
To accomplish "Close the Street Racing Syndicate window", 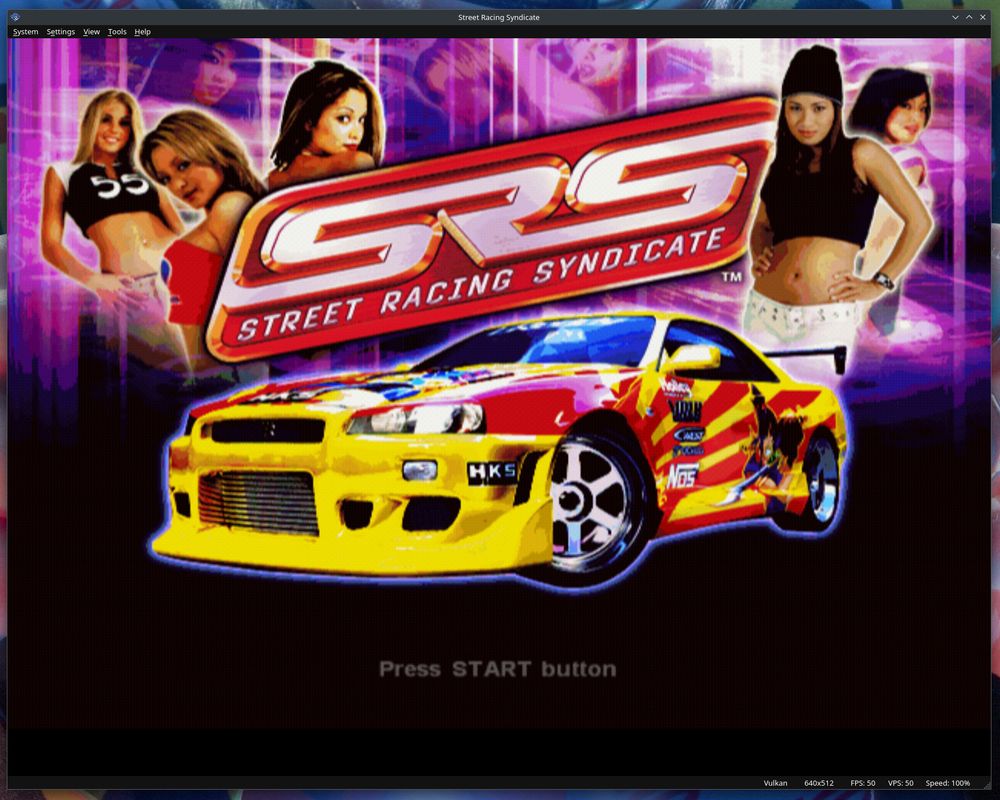I will point(983,17).
